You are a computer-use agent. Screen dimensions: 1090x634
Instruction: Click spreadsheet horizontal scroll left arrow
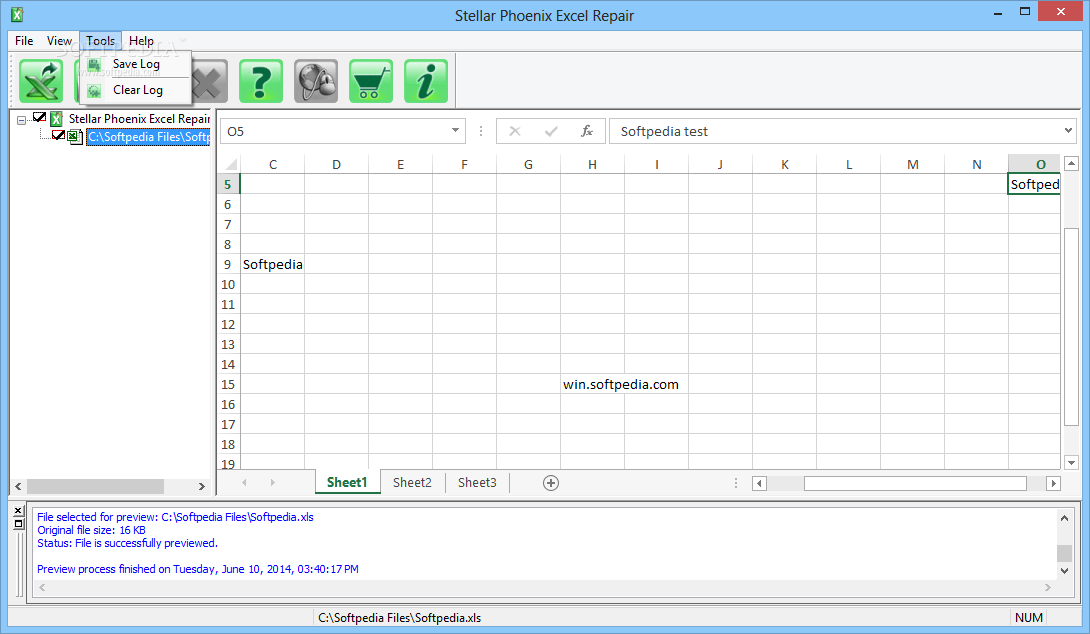[759, 483]
